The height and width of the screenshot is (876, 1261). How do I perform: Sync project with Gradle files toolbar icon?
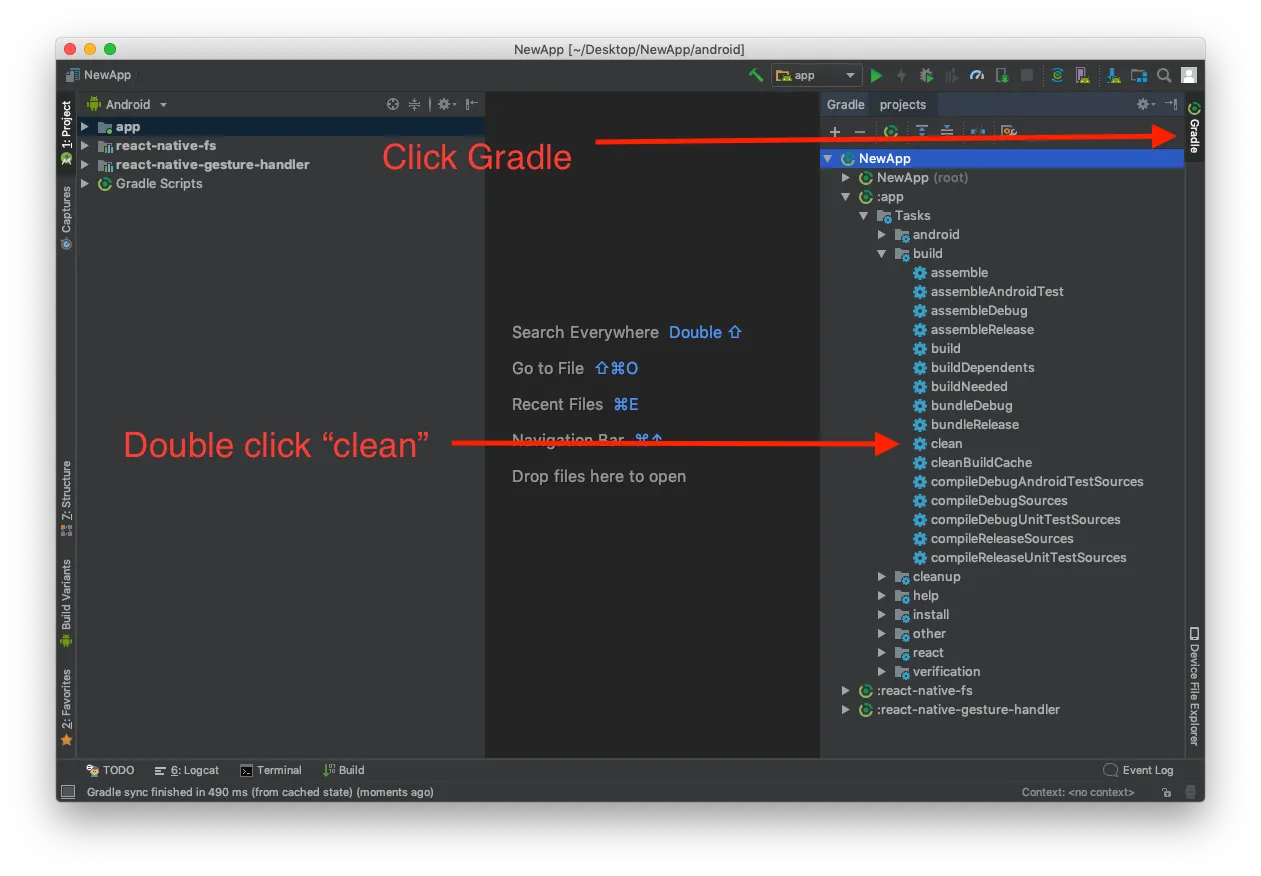1057,75
